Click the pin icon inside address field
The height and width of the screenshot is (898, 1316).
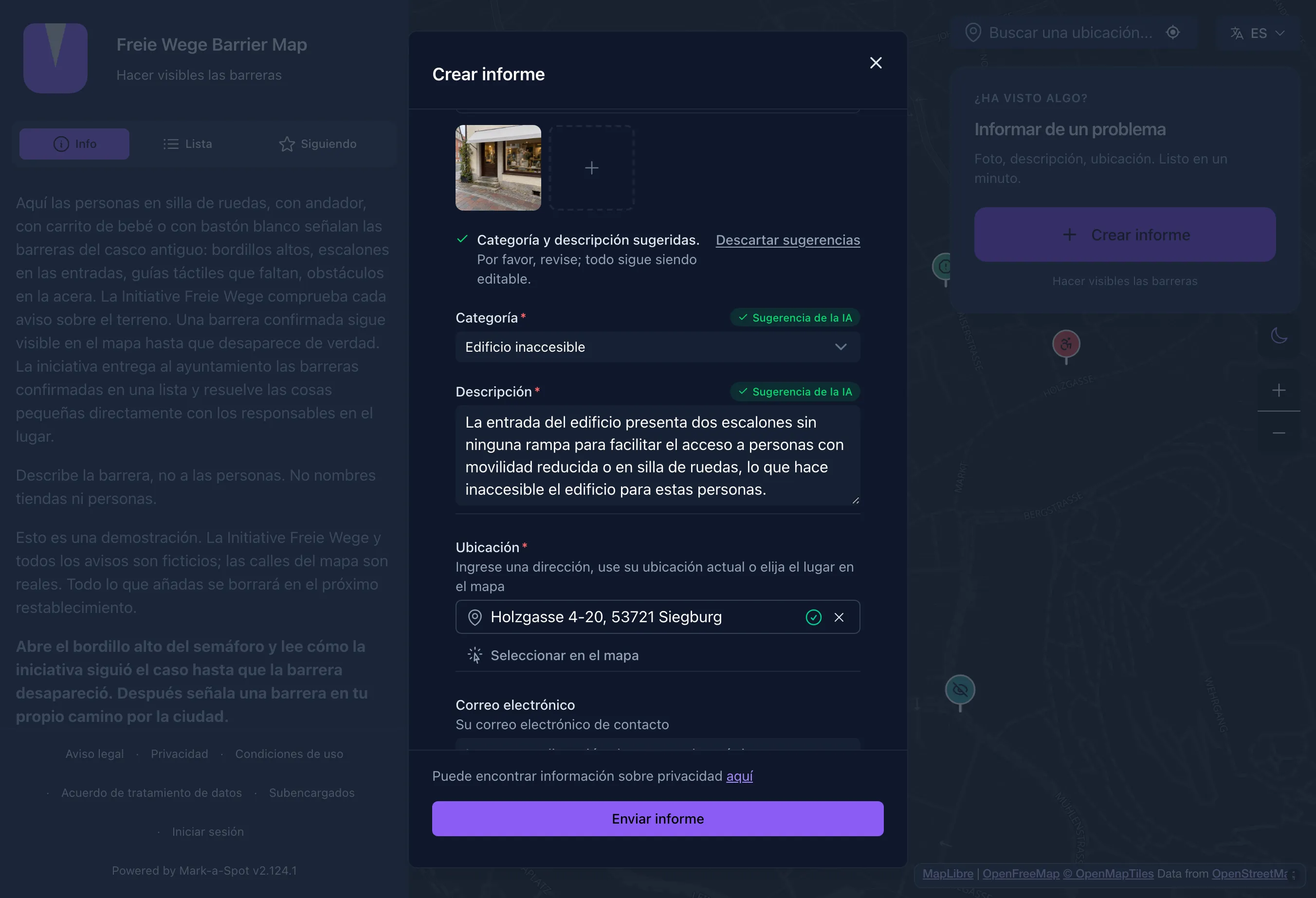475,617
